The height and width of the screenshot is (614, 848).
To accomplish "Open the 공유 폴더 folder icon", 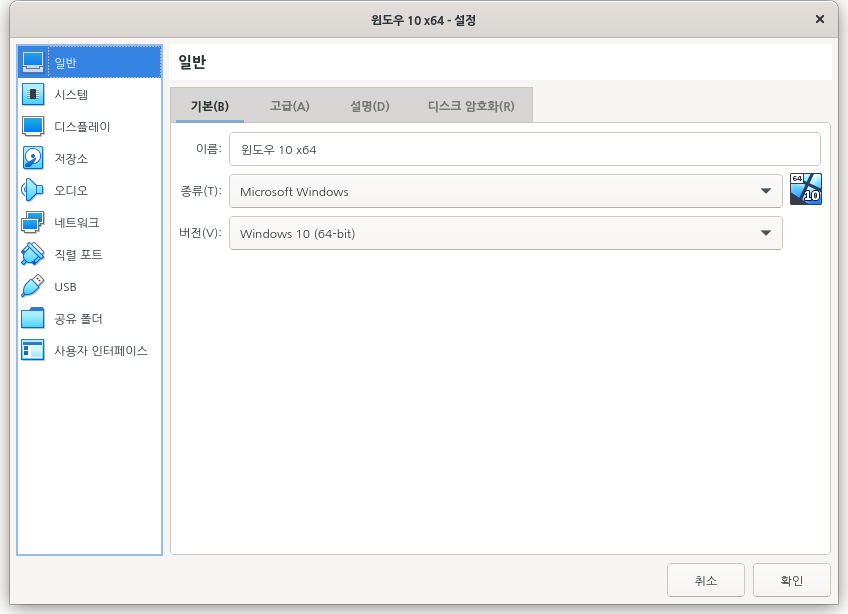I will pos(33,318).
